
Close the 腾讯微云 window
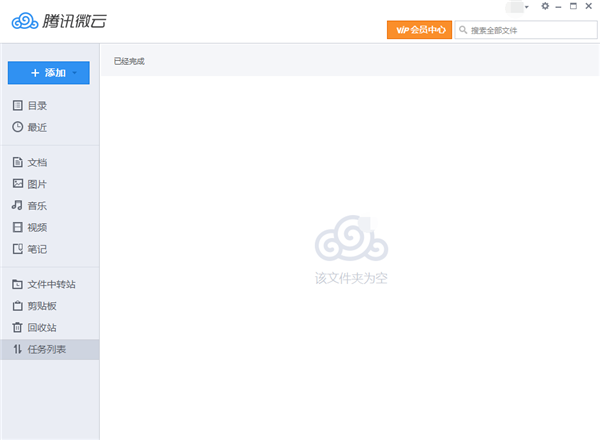pyautogui.click(x=589, y=6)
